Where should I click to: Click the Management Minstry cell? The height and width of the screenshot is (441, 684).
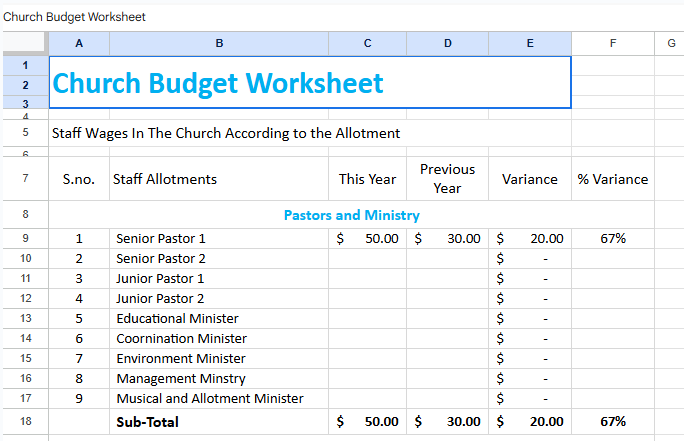click(x=219, y=379)
